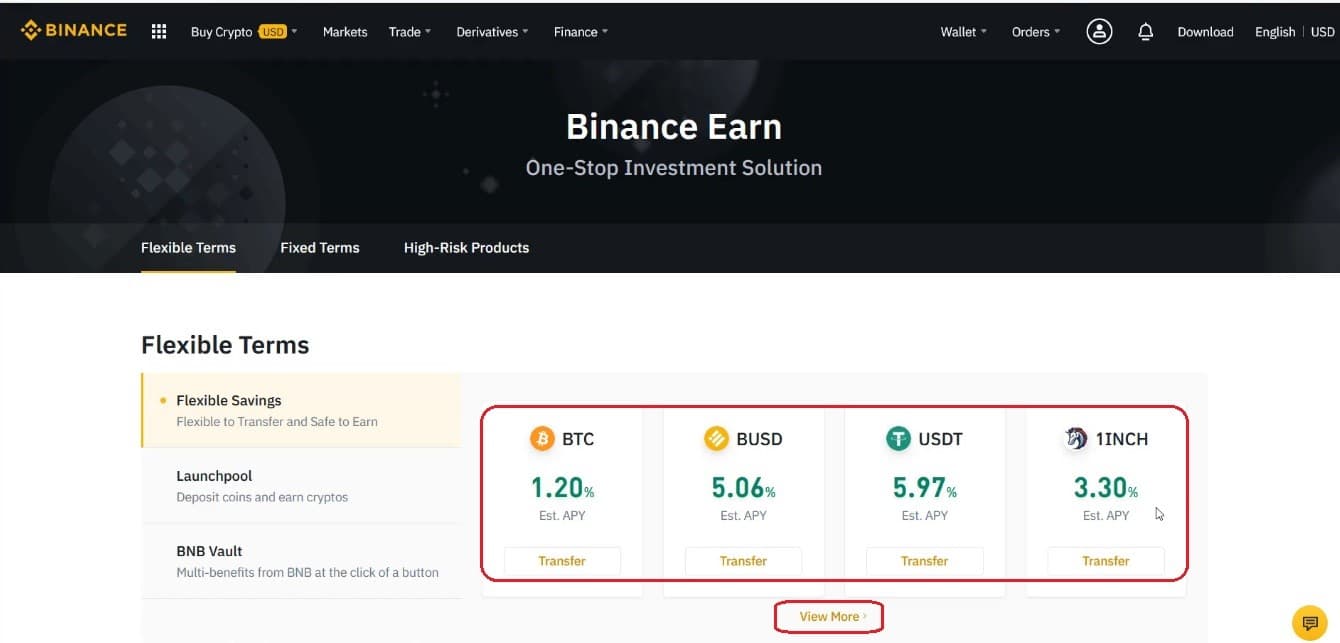Change language from English

(1275, 32)
